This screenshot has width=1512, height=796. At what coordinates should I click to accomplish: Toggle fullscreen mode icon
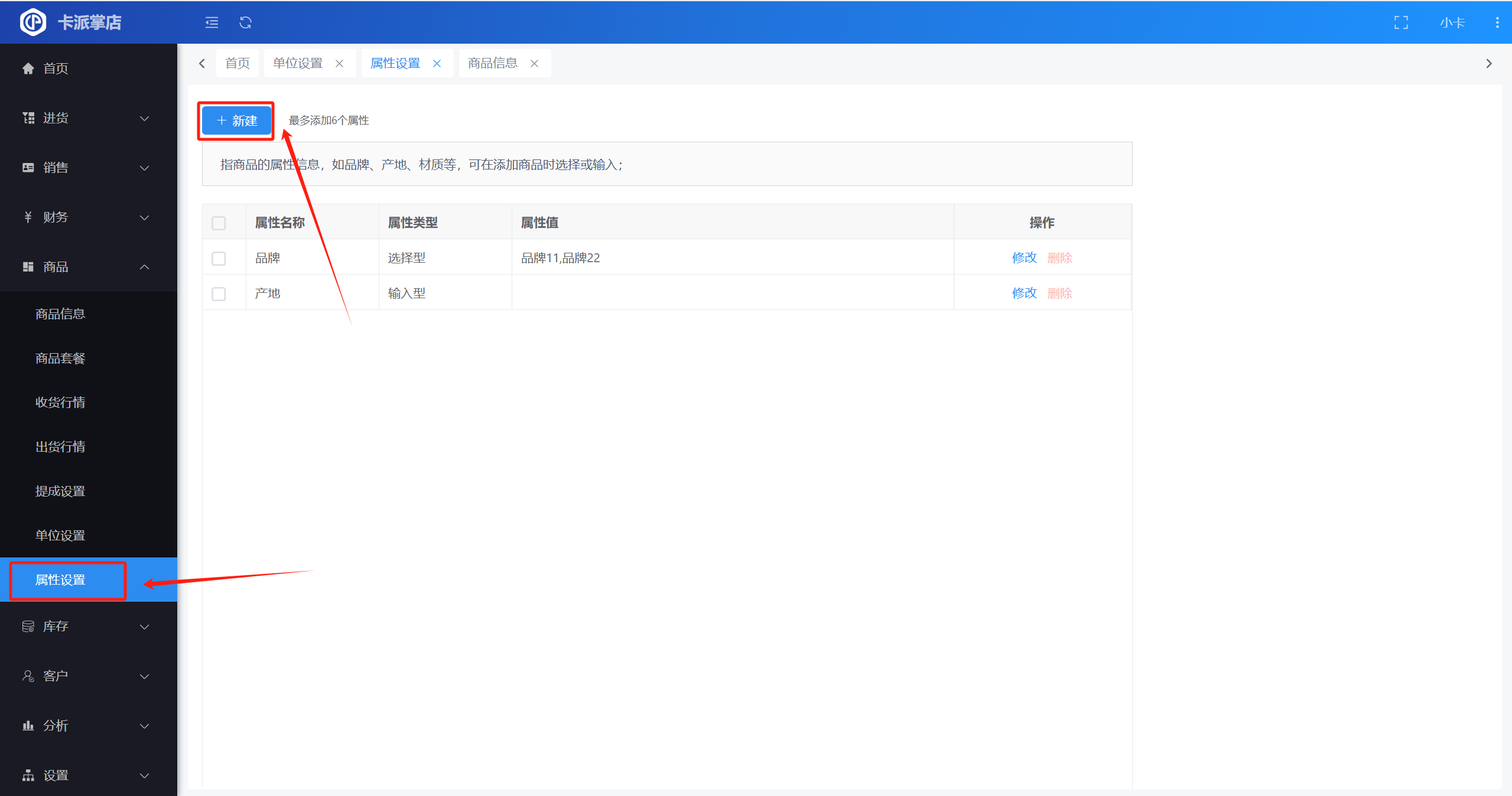(1401, 22)
